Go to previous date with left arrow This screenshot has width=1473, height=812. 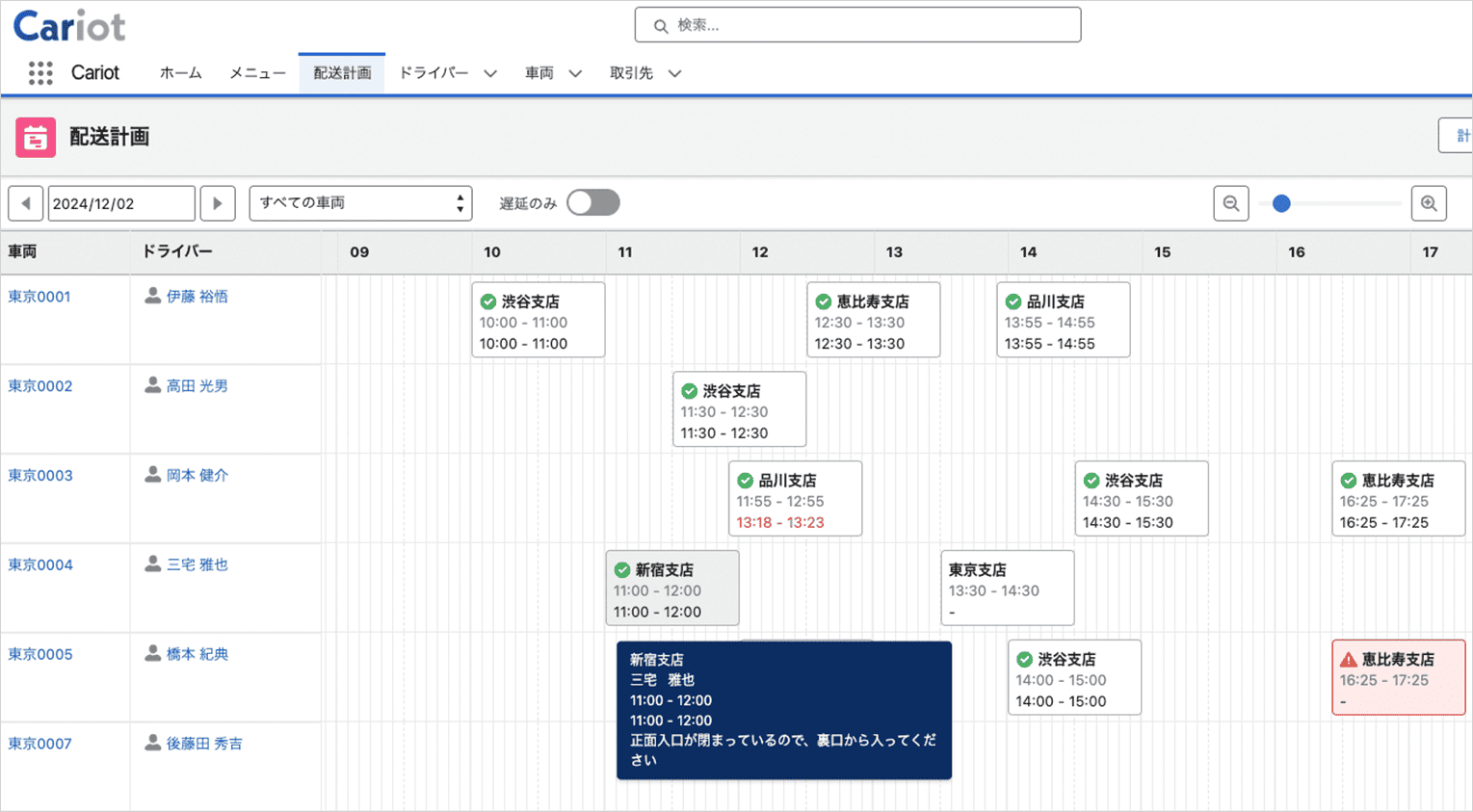(26, 203)
